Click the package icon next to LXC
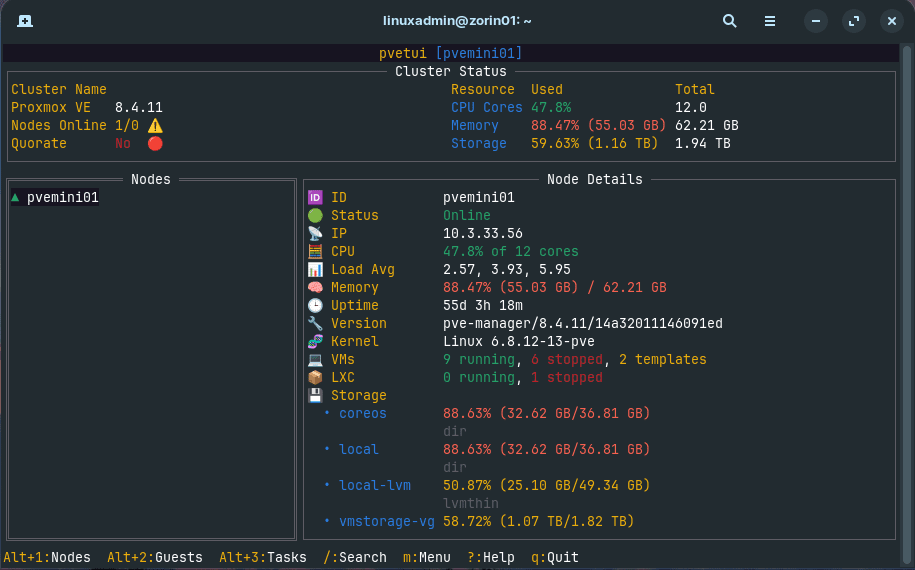The image size is (915, 570). point(315,378)
